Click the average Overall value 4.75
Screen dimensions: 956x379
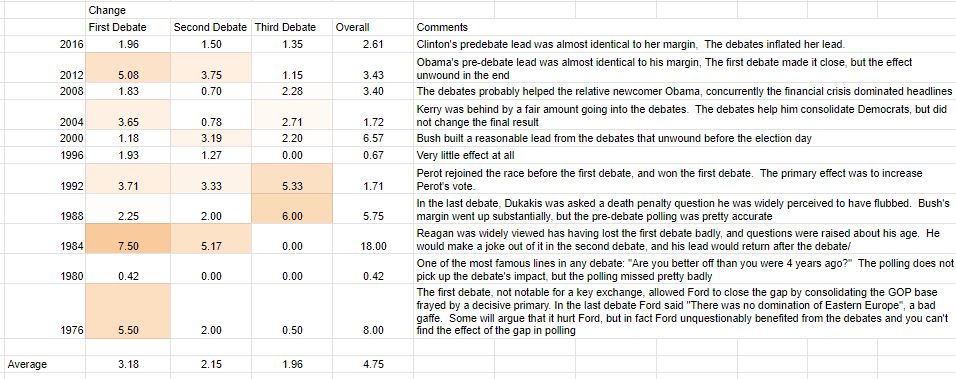click(x=373, y=364)
